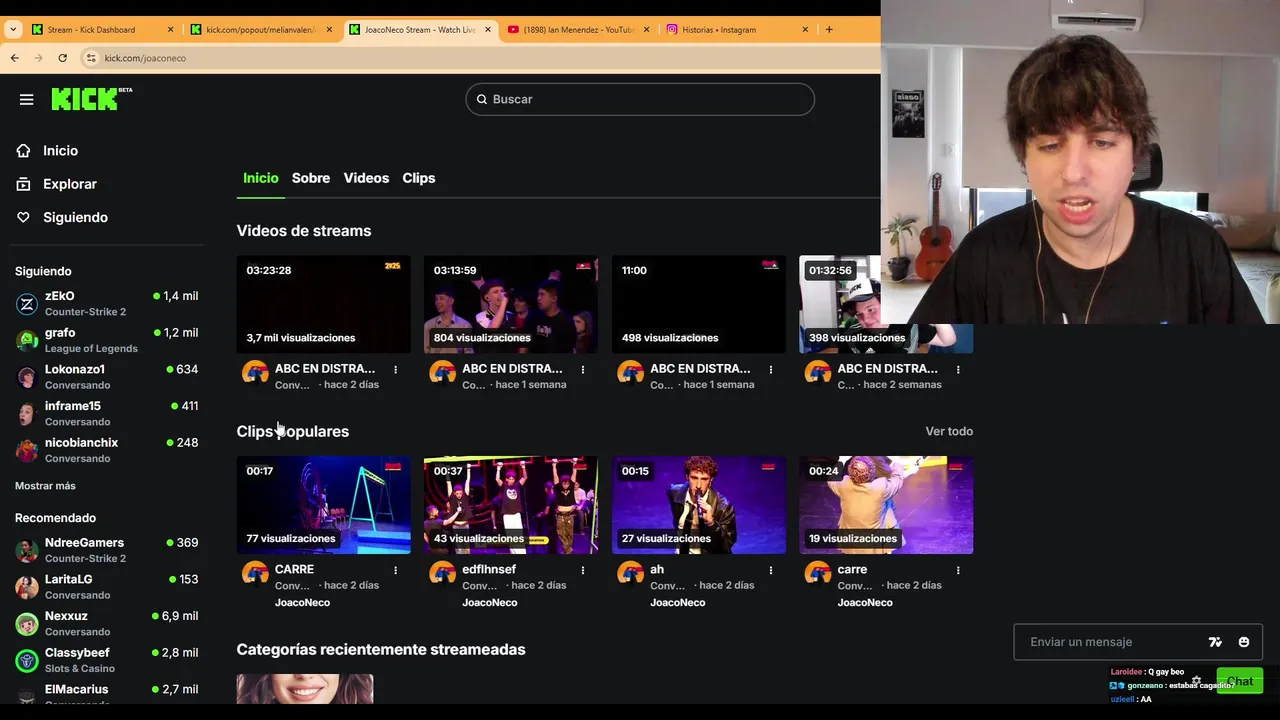Screen dimensions: 1280x720
Task: Expand Mostrar más in following list
Action: (x=45, y=486)
